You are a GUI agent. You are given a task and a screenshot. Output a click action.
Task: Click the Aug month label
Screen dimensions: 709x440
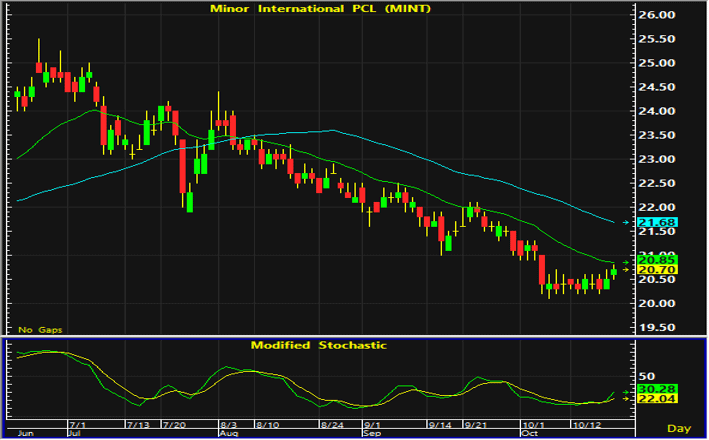point(228,433)
